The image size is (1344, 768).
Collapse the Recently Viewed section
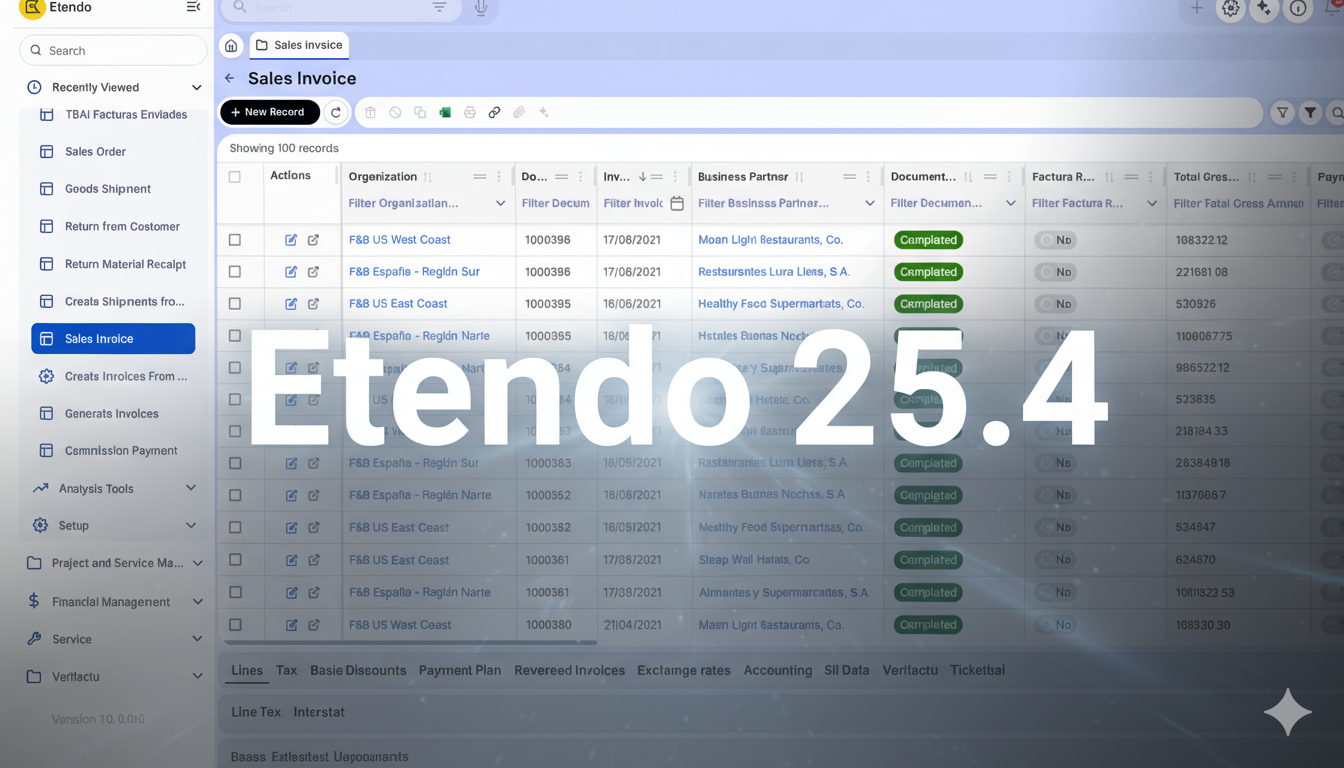tap(196, 88)
